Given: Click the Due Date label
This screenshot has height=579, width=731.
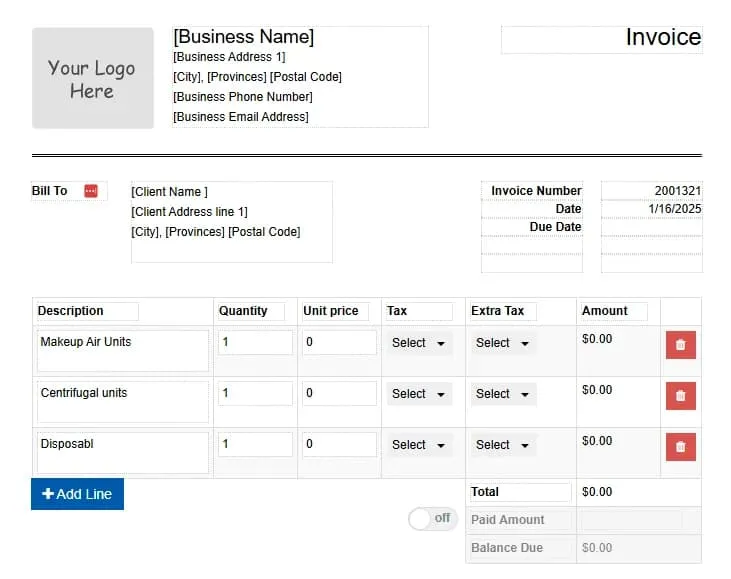Looking at the screenshot, I should pos(555,227).
